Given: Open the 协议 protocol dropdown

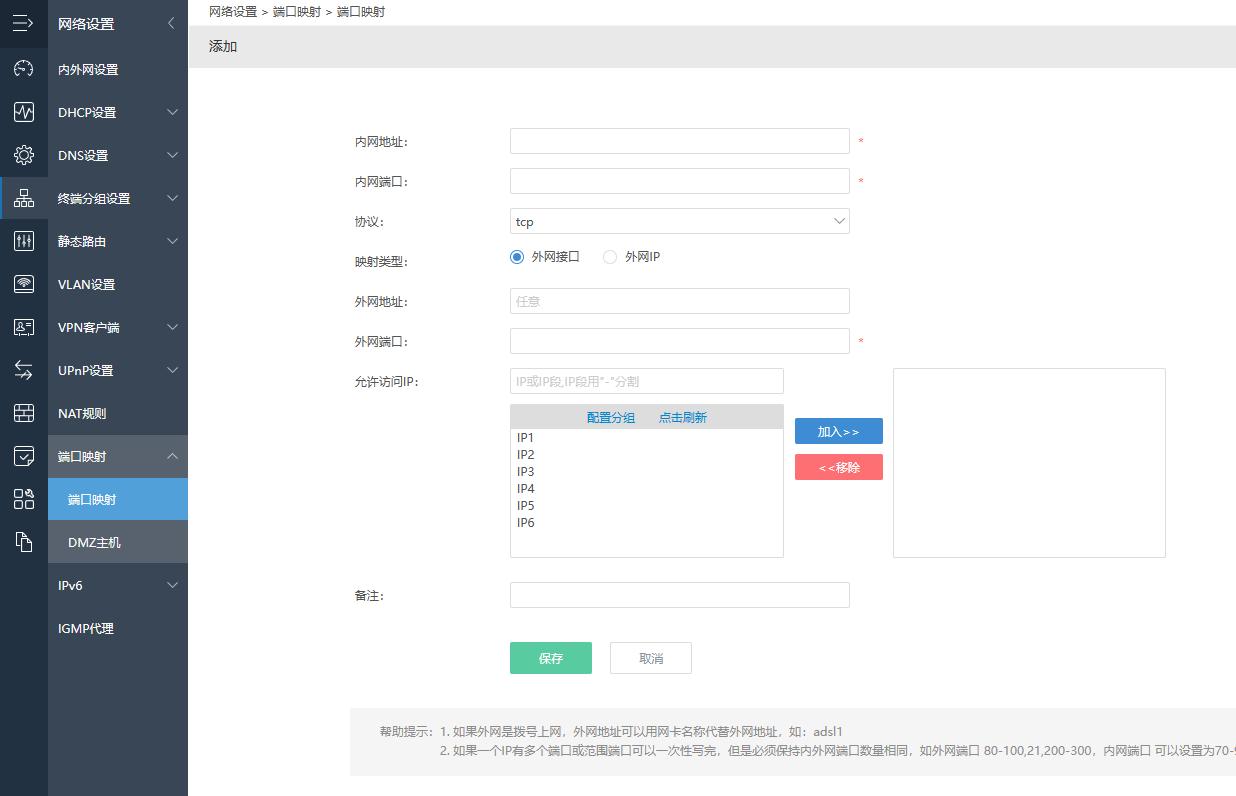Looking at the screenshot, I should [x=679, y=221].
